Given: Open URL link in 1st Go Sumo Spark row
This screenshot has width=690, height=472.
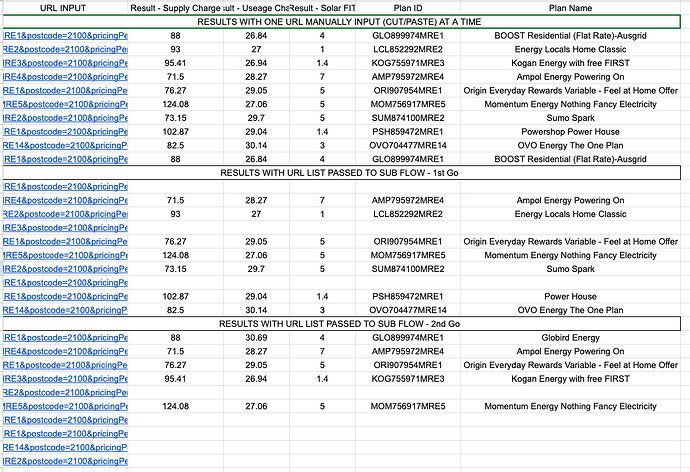Looking at the screenshot, I should pyautogui.click(x=65, y=269).
